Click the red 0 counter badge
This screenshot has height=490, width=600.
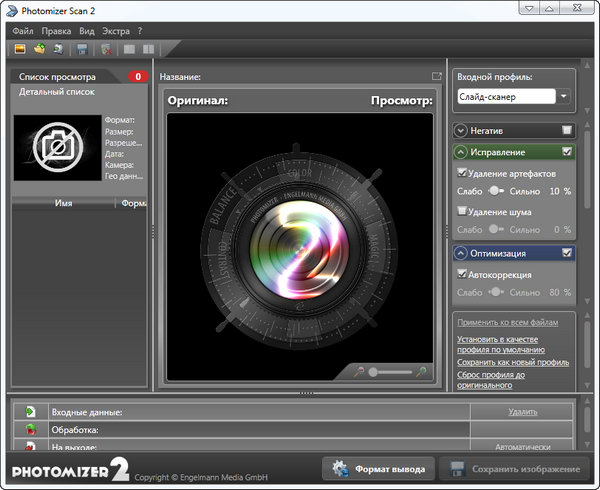coord(138,77)
